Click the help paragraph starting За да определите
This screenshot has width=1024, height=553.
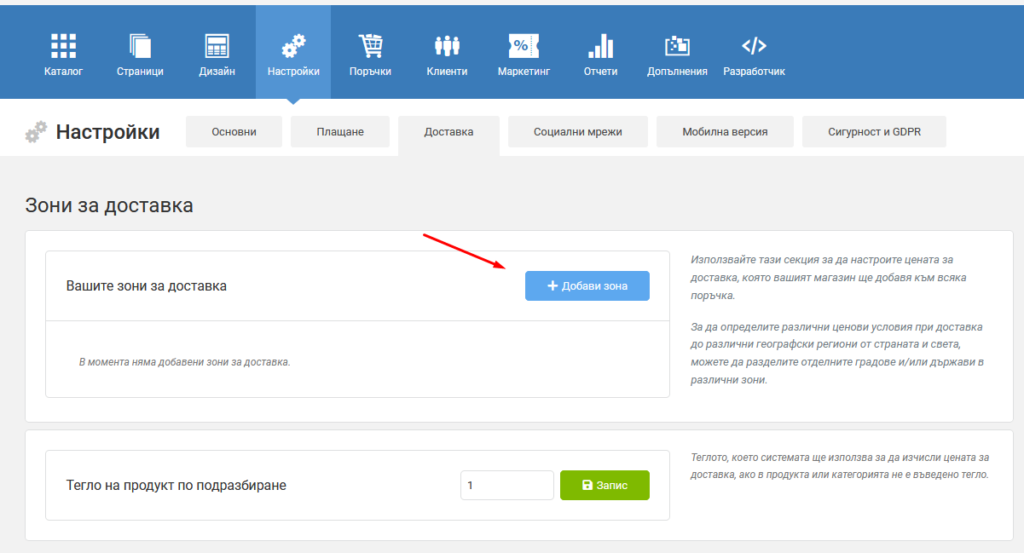pyautogui.click(x=837, y=353)
